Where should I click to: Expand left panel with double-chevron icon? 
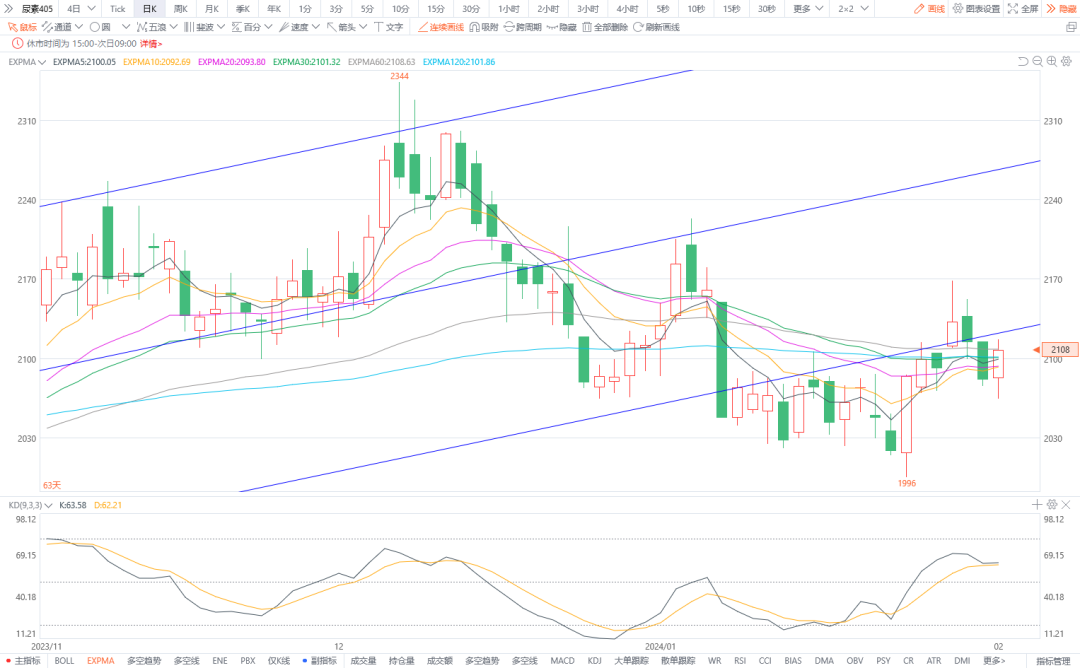[x=8, y=9]
